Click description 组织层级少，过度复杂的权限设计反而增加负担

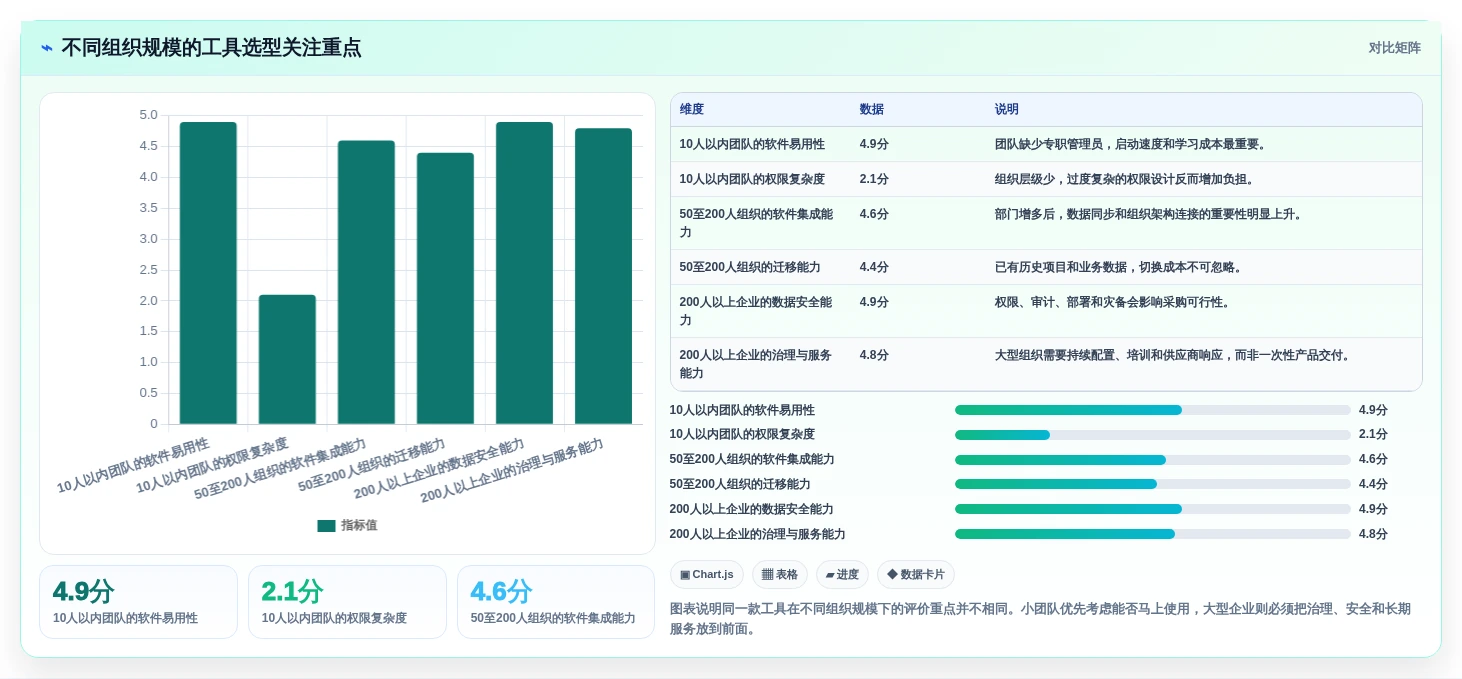coord(1126,179)
